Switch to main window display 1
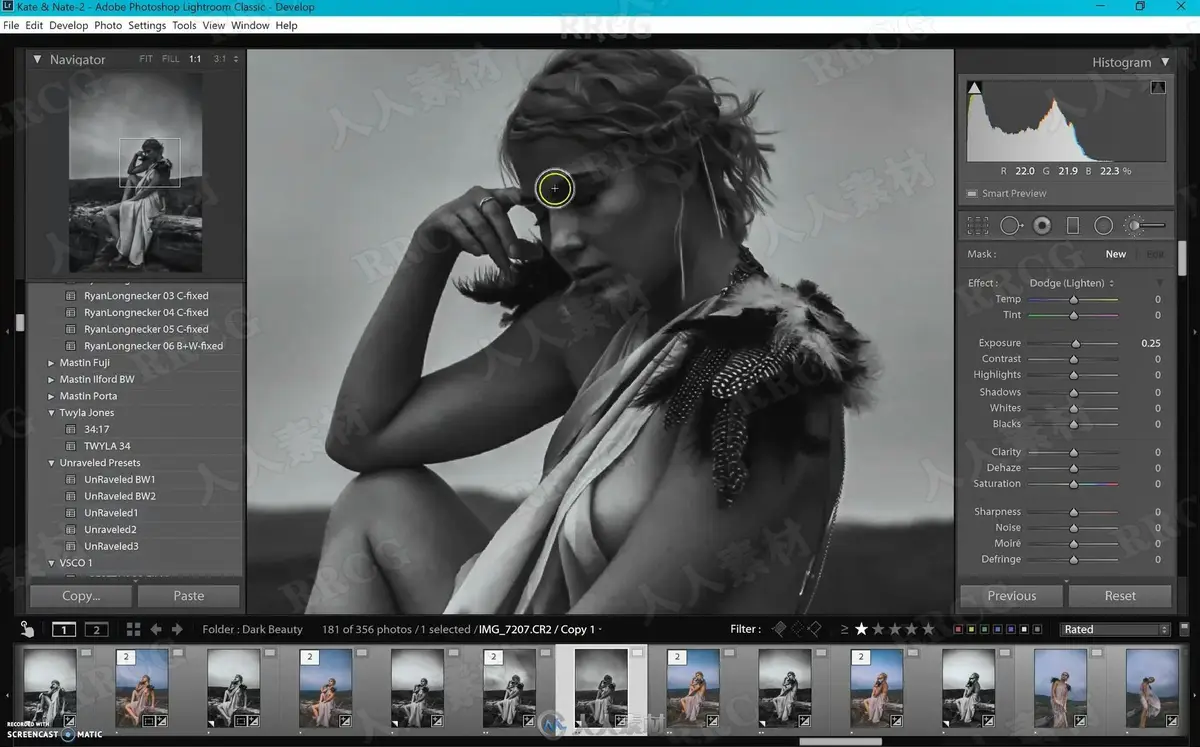 coord(64,629)
